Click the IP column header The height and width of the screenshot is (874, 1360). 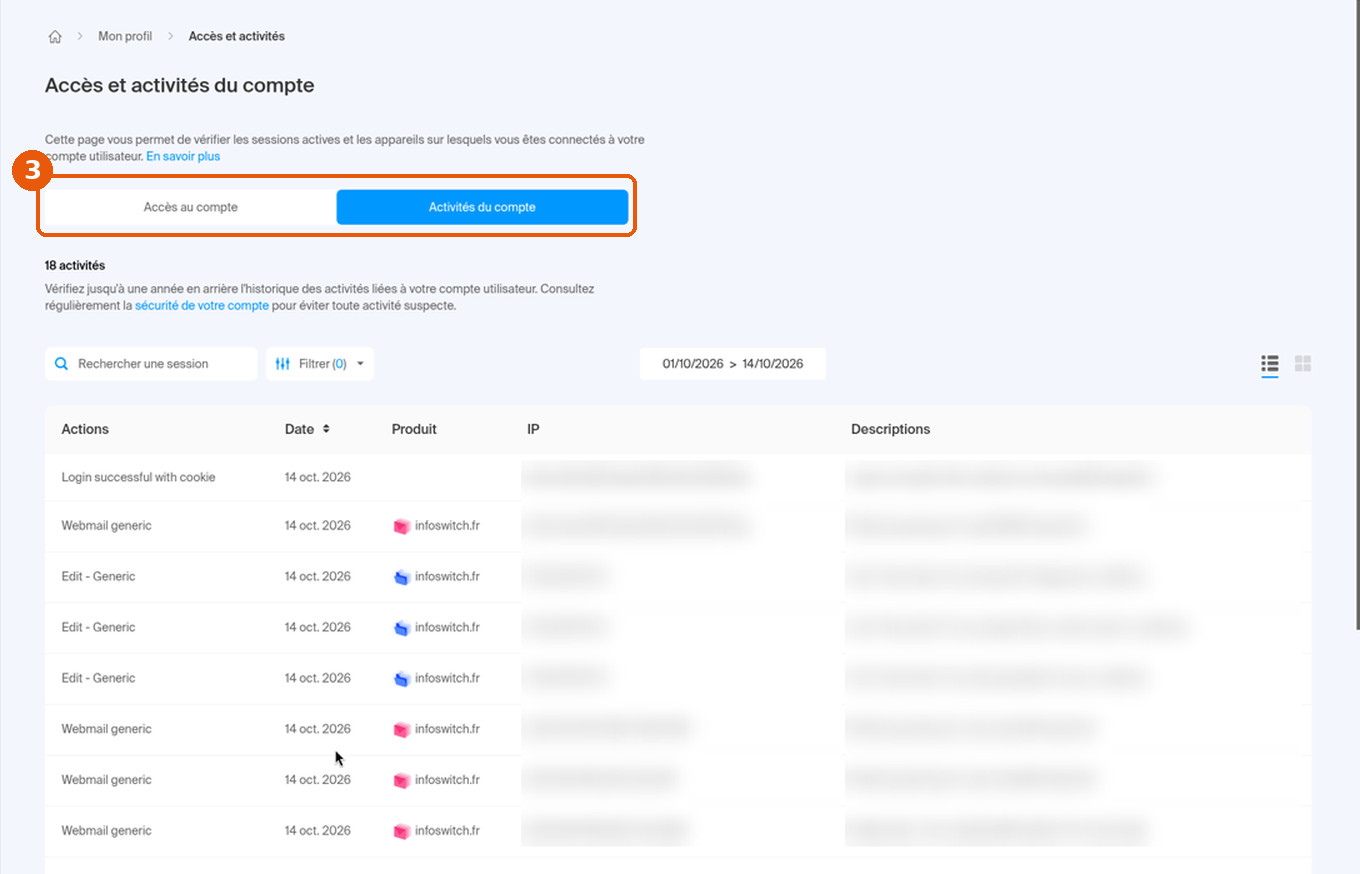pos(533,429)
